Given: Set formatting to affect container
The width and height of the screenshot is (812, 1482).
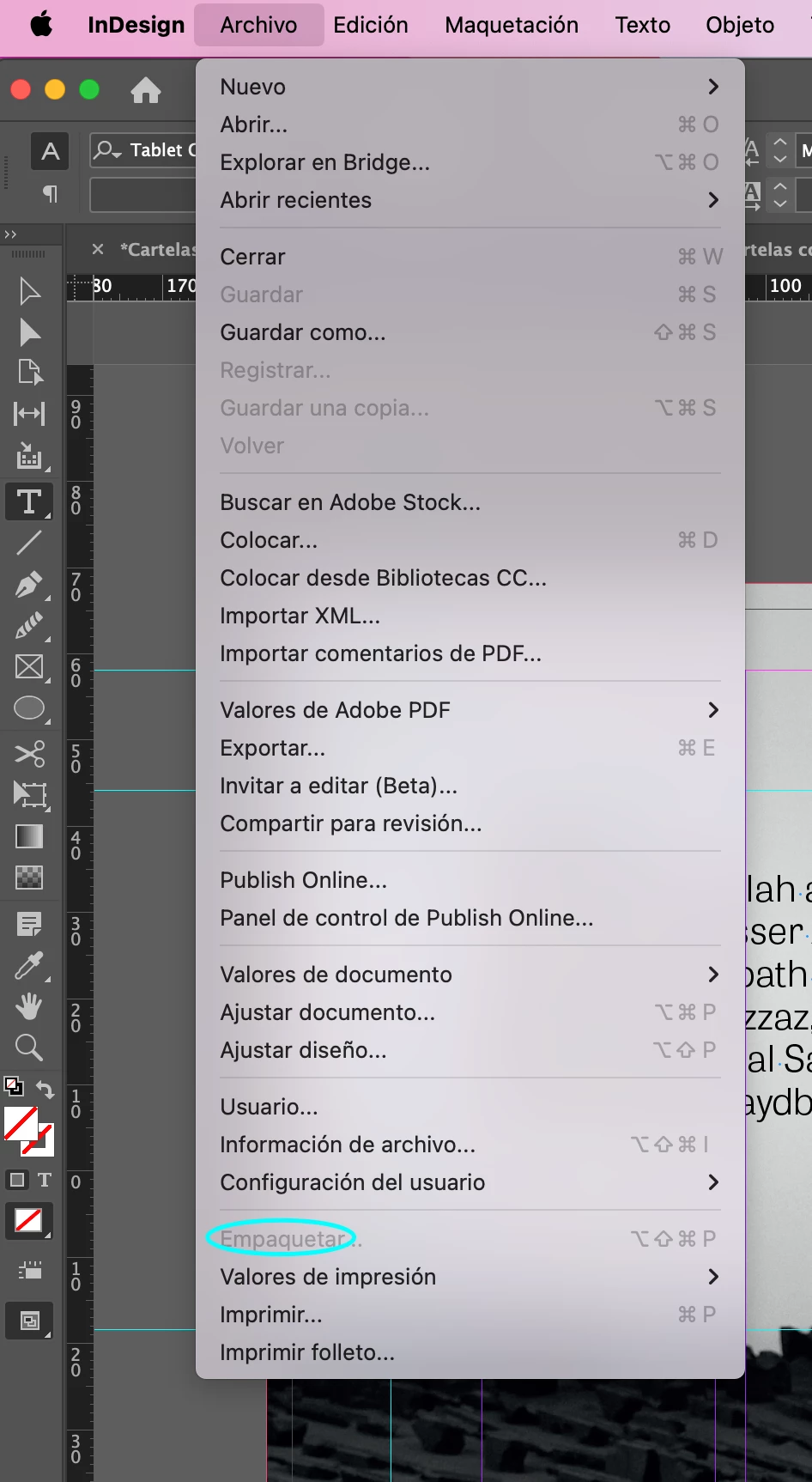Looking at the screenshot, I should click(17, 1180).
